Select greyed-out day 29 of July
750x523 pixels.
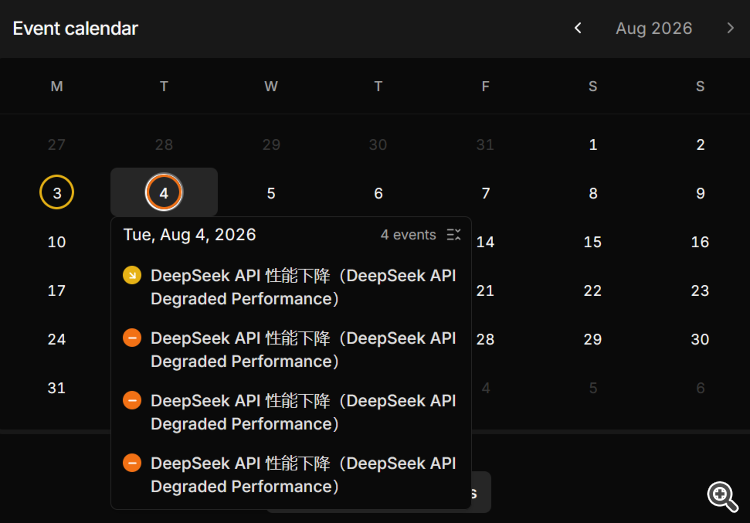pos(271,145)
